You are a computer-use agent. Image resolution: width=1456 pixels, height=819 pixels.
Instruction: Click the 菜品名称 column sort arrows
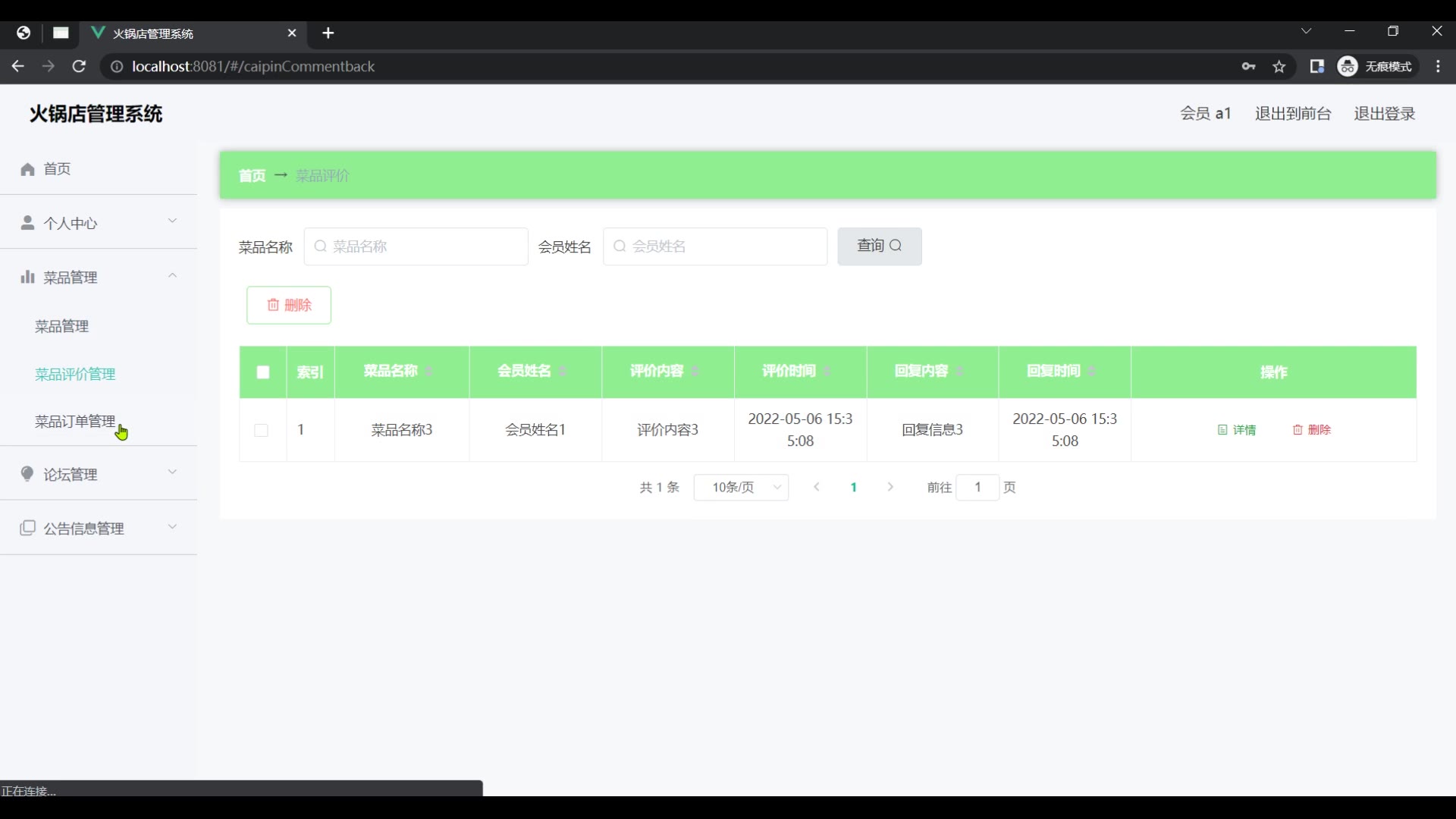tap(429, 372)
